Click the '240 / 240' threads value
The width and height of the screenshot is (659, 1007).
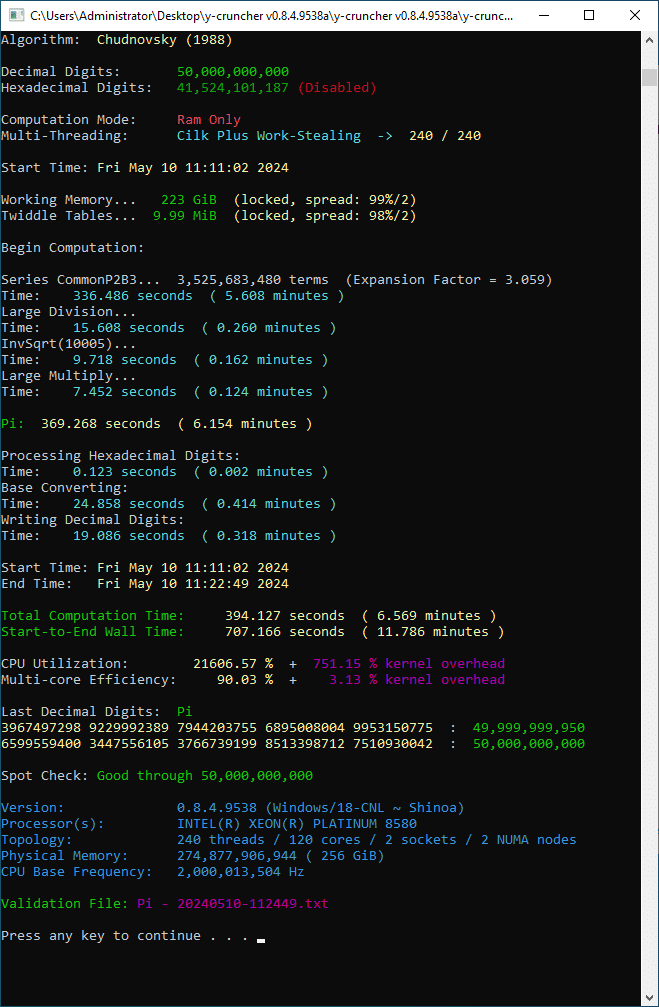444,136
